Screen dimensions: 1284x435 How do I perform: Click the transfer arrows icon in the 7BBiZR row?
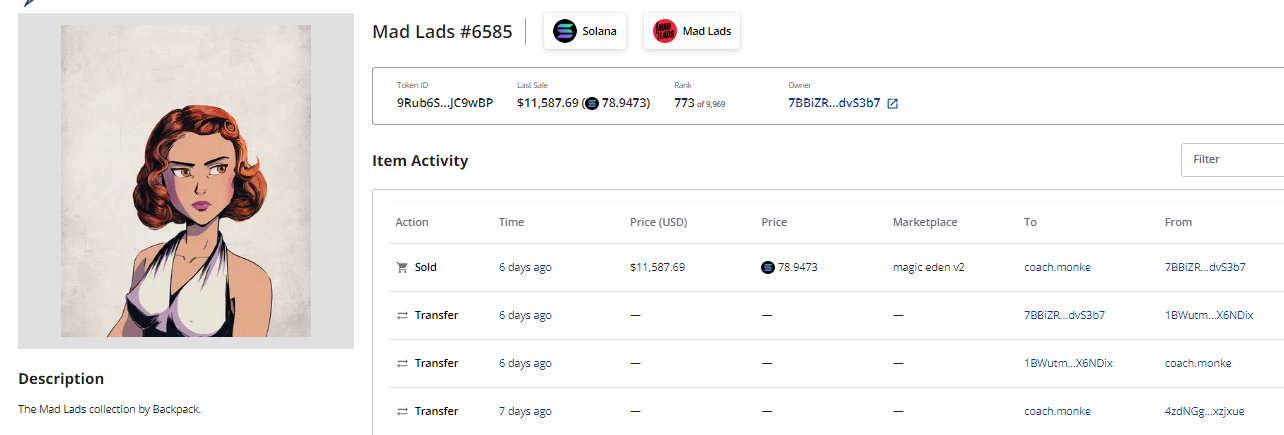(x=402, y=315)
